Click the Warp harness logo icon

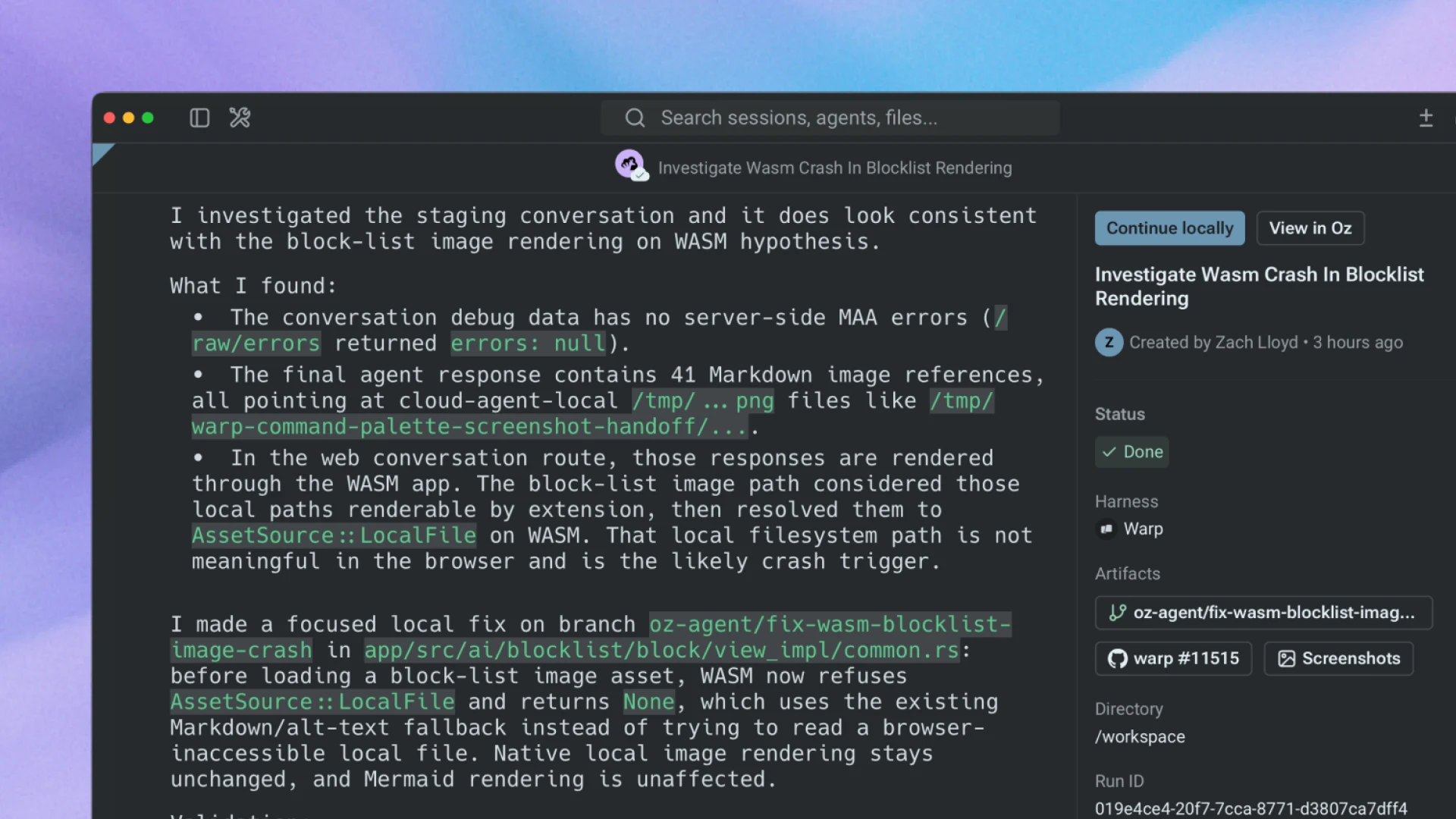point(1106,529)
